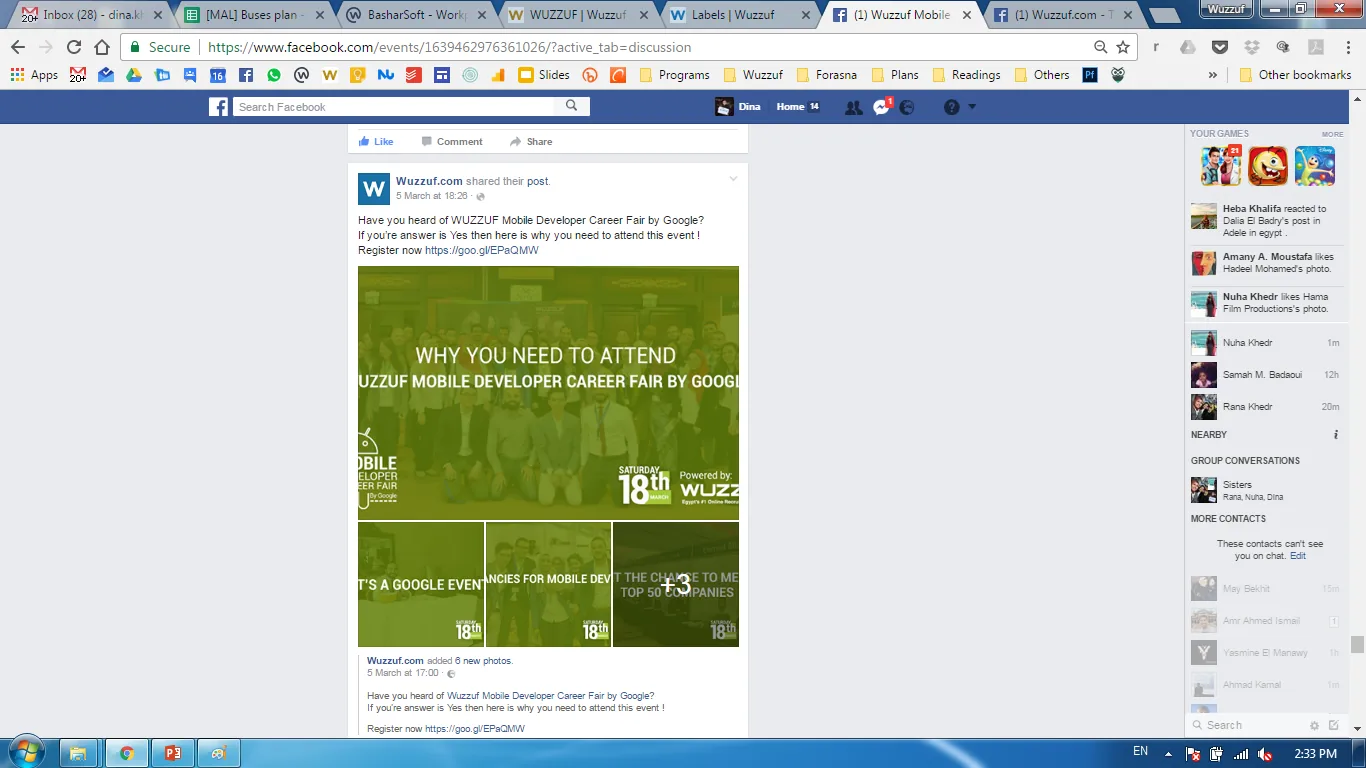Open the WhatsApp bookmark icon
The image size is (1366, 768).
coord(274,75)
